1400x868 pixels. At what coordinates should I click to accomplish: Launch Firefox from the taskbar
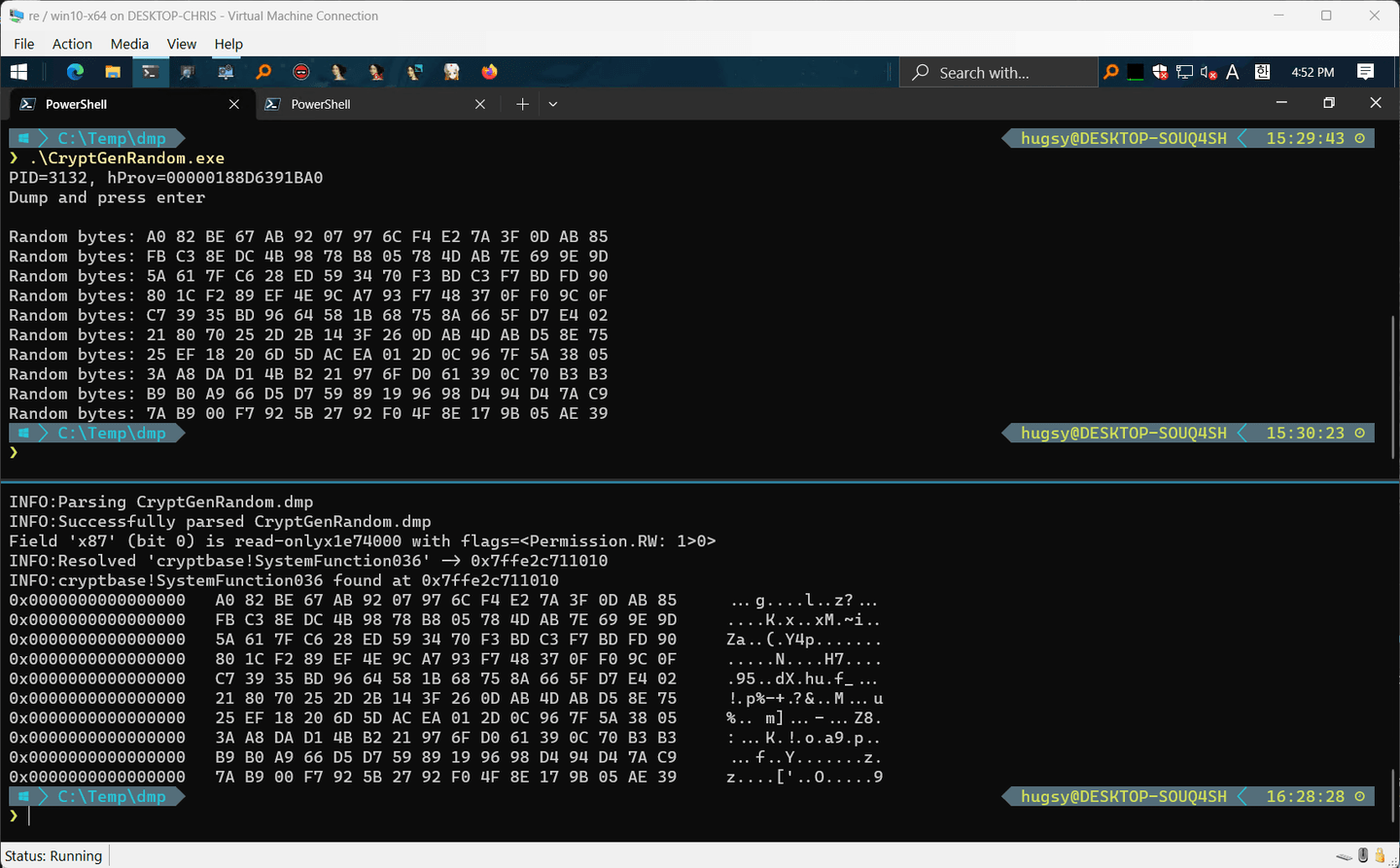pos(489,72)
